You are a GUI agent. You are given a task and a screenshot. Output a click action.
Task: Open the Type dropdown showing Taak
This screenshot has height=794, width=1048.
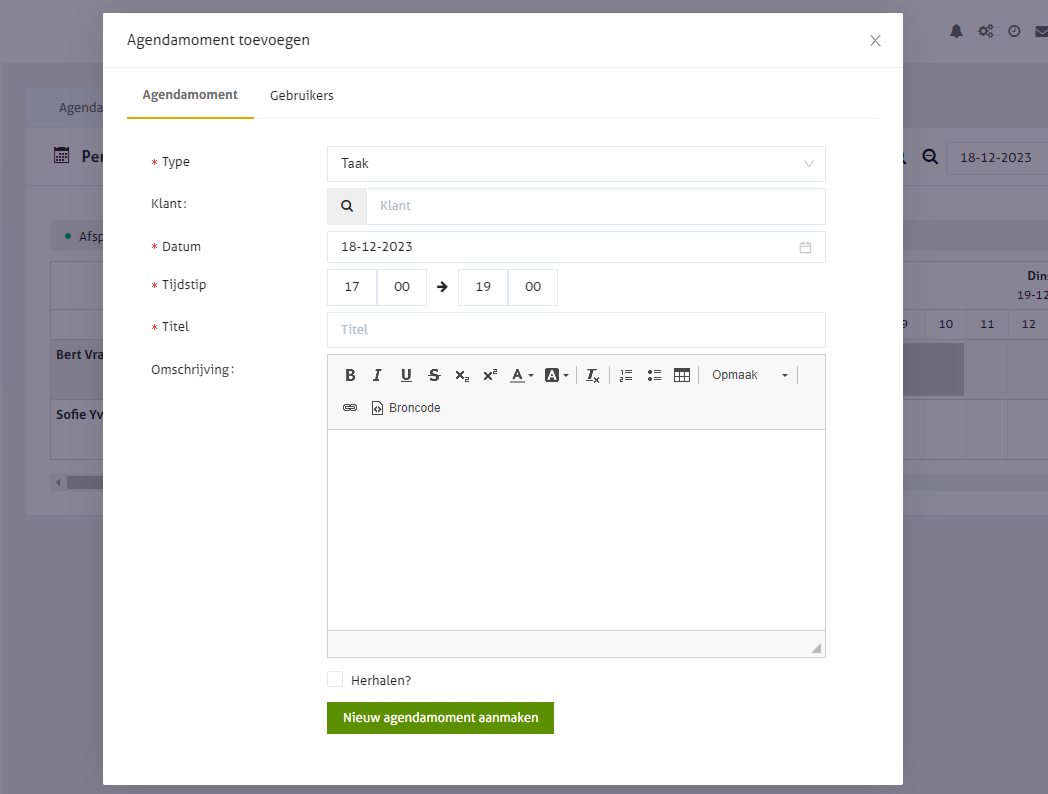tap(576, 164)
